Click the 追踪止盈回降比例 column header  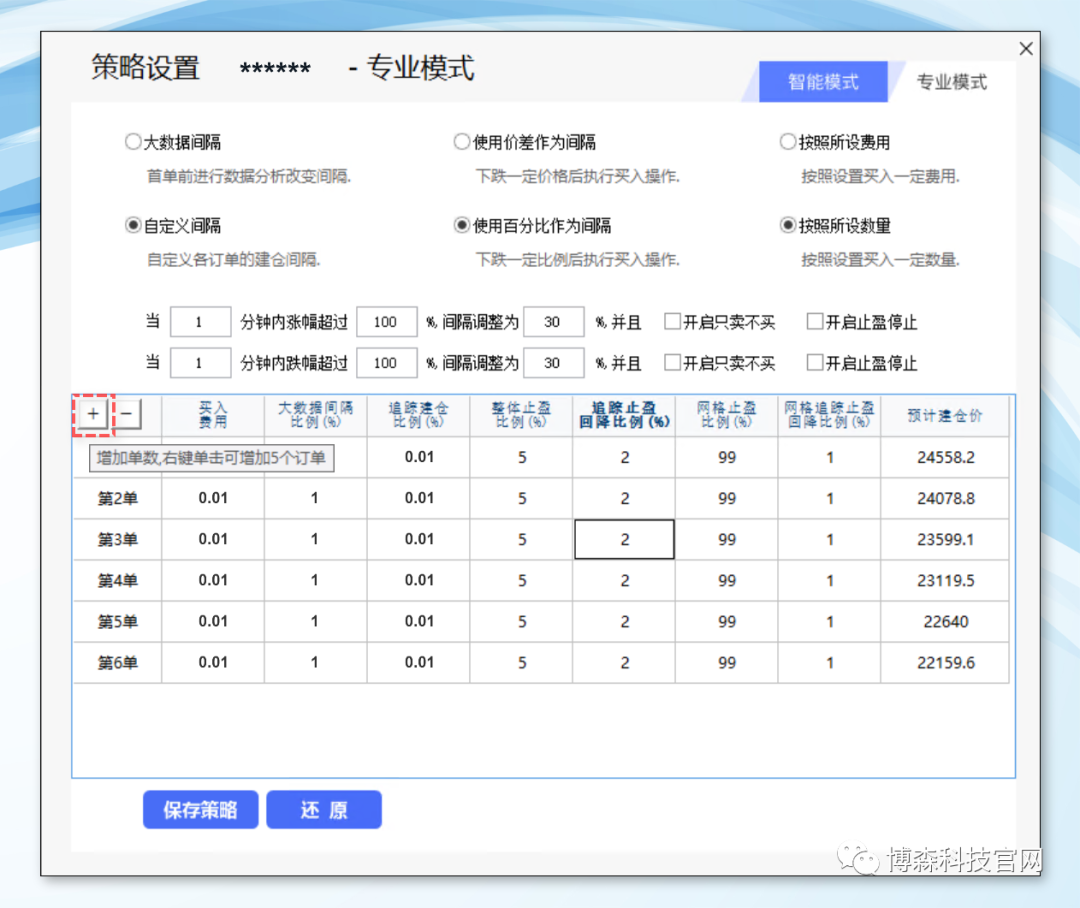(x=624, y=415)
